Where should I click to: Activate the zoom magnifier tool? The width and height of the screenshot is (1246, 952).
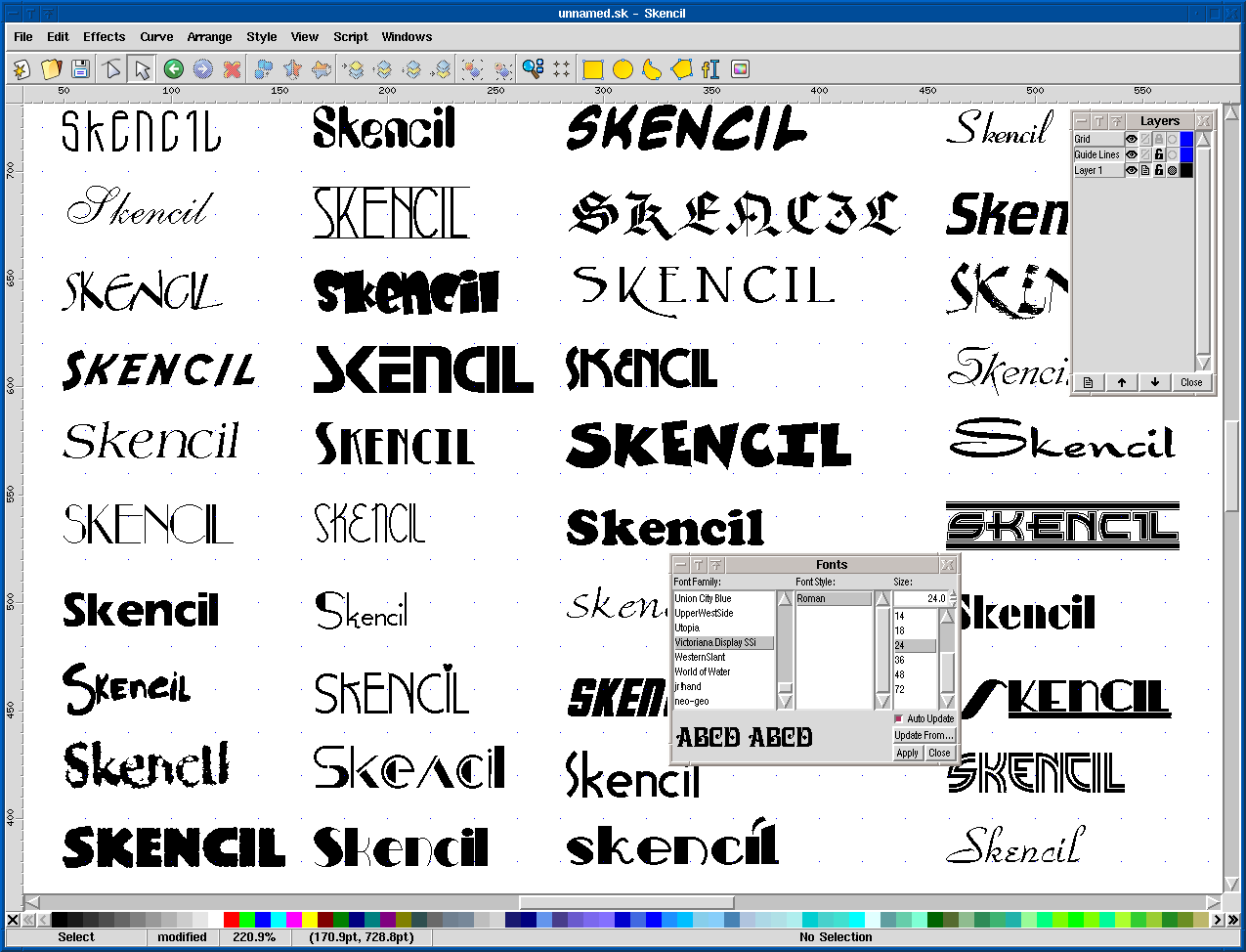pyautogui.click(x=533, y=69)
